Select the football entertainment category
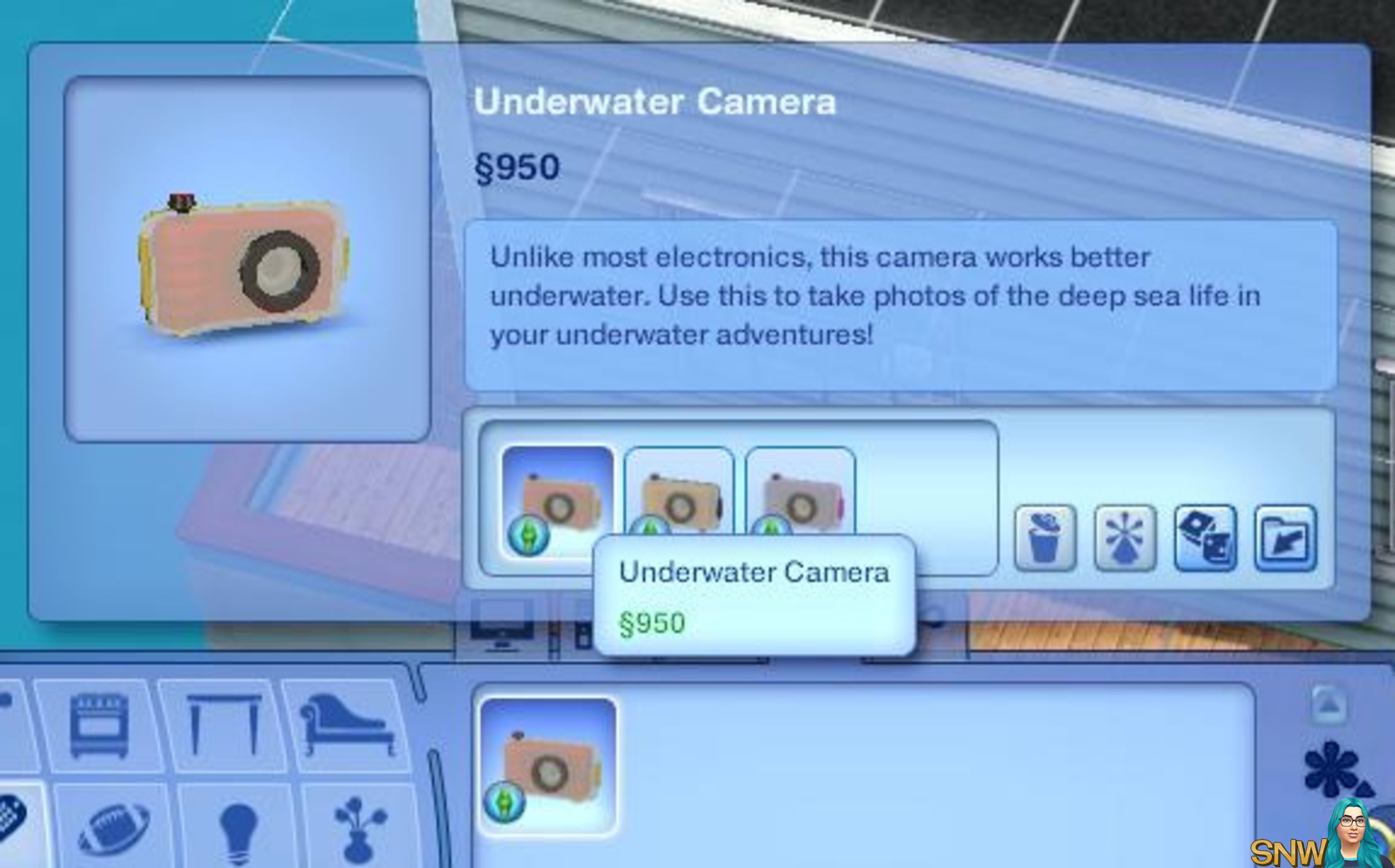The height and width of the screenshot is (868, 1395). click(113, 827)
